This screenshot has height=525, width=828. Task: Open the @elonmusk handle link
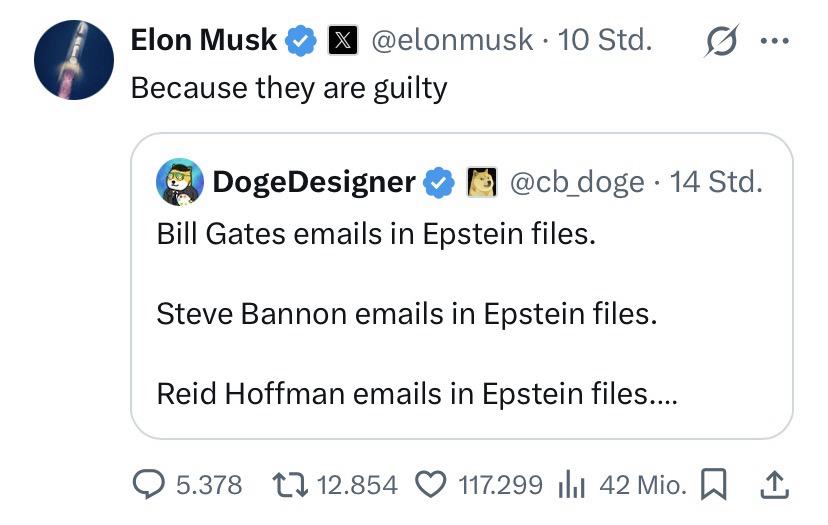point(452,41)
